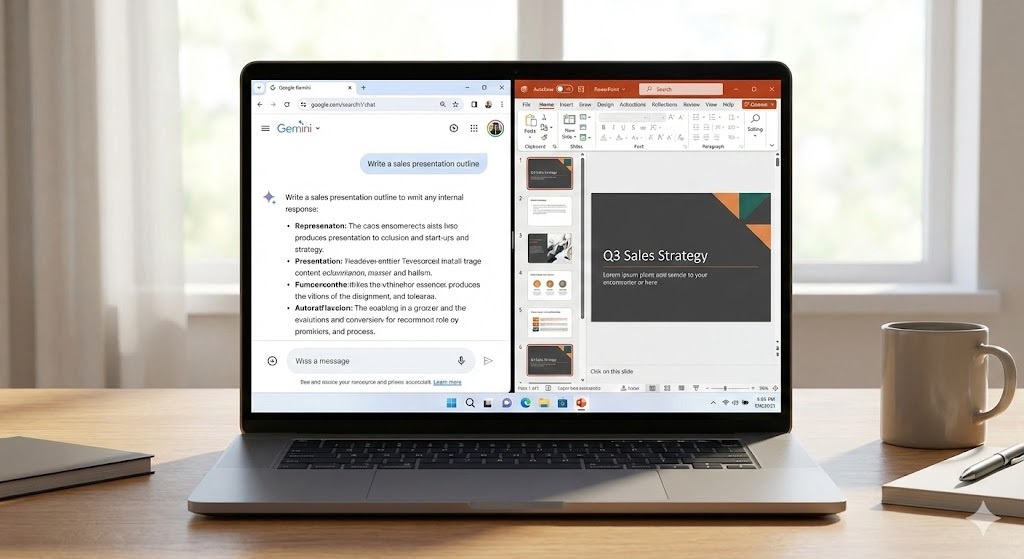This screenshot has height=559, width=1024.
Task: Expand the Gemini model dropdown arrow
Action: click(318, 129)
